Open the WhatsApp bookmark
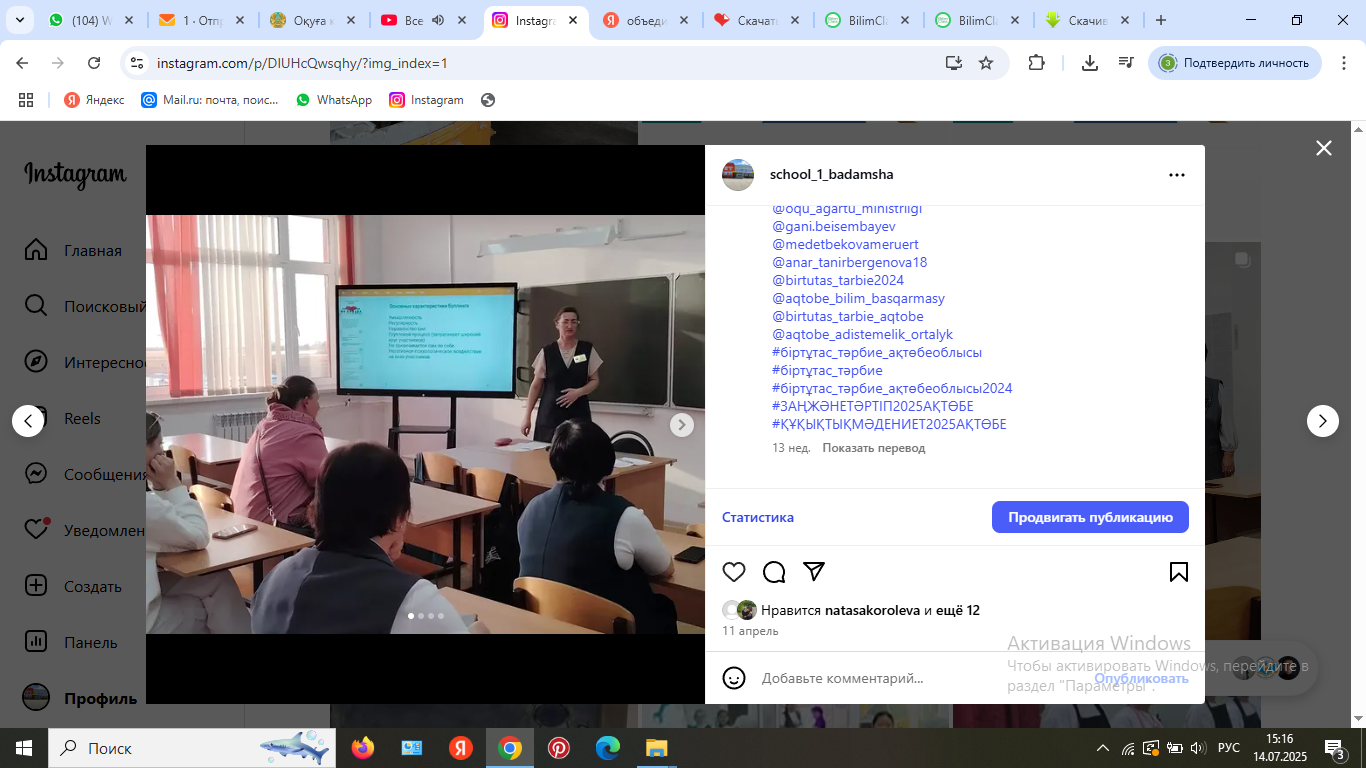The height and width of the screenshot is (768, 1366). [x=334, y=100]
